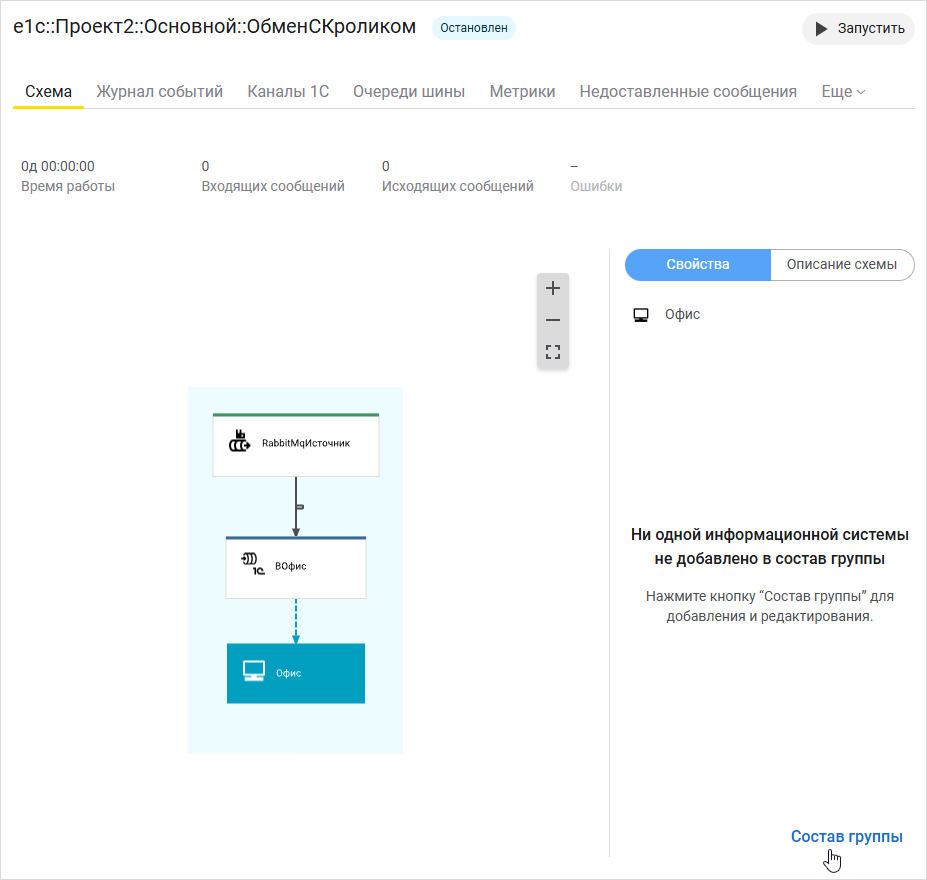927x880 pixels.
Task: Click the zoom-out icon on the schema
Action: 552,320
